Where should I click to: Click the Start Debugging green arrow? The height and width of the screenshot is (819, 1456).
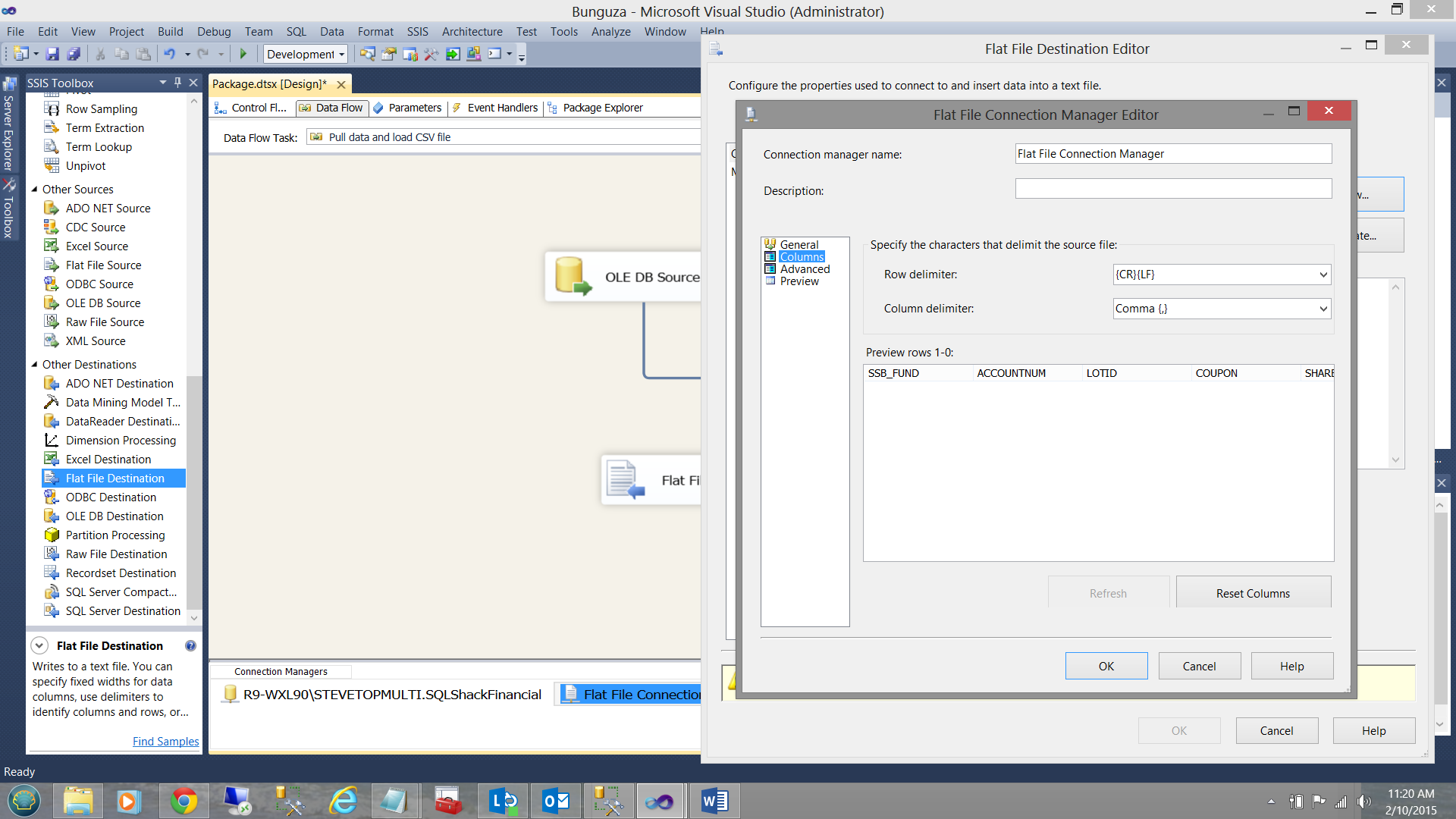pyautogui.click(x=243, y=54)
